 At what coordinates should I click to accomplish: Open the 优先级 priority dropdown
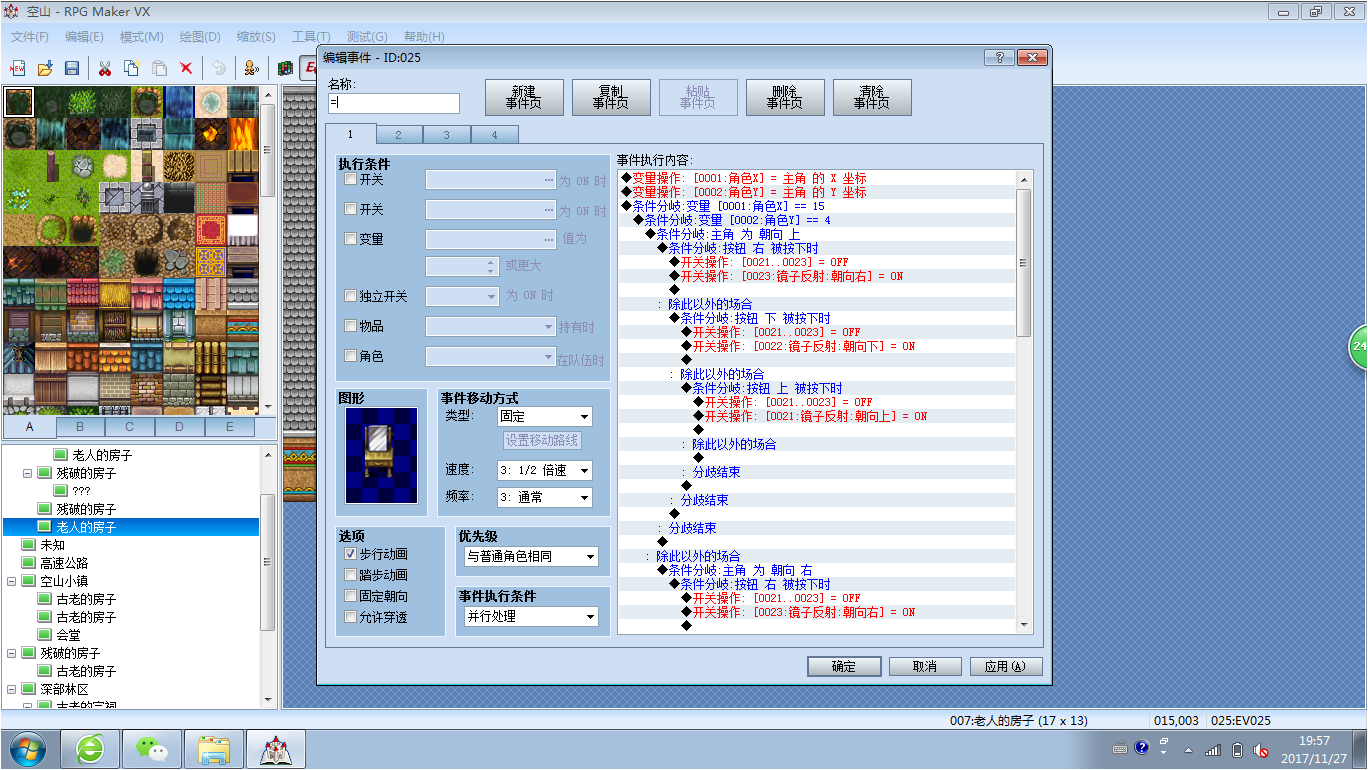pos(531,556)
